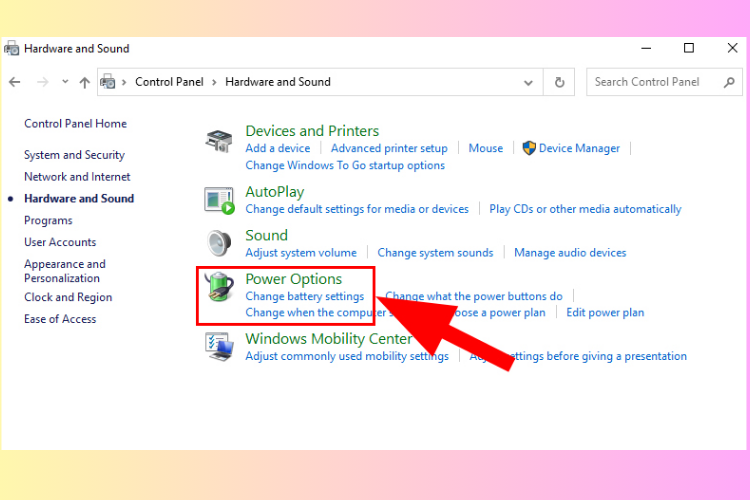
Task: Open AutoPlay heading link
Action: (275, 192)
